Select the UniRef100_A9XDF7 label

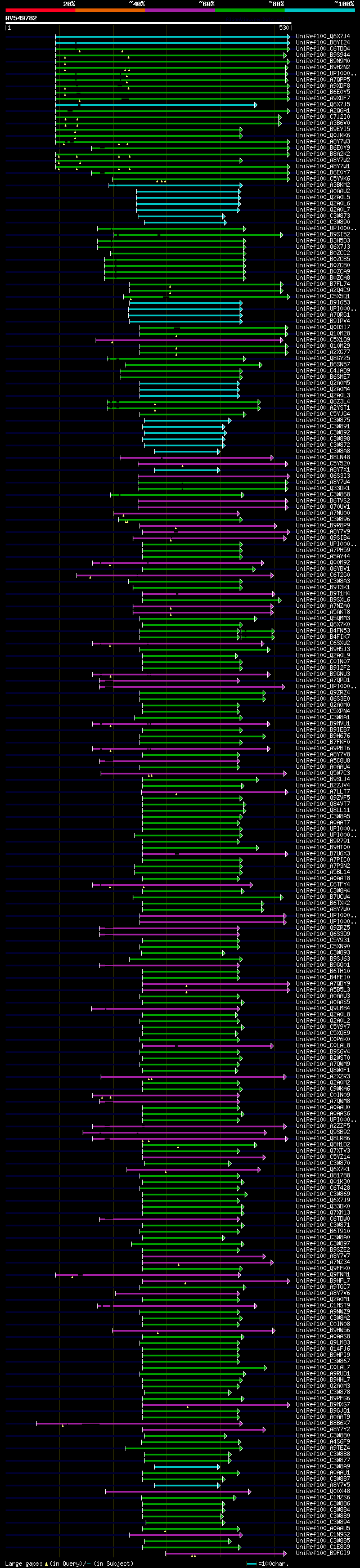click(x=323, y=98)
